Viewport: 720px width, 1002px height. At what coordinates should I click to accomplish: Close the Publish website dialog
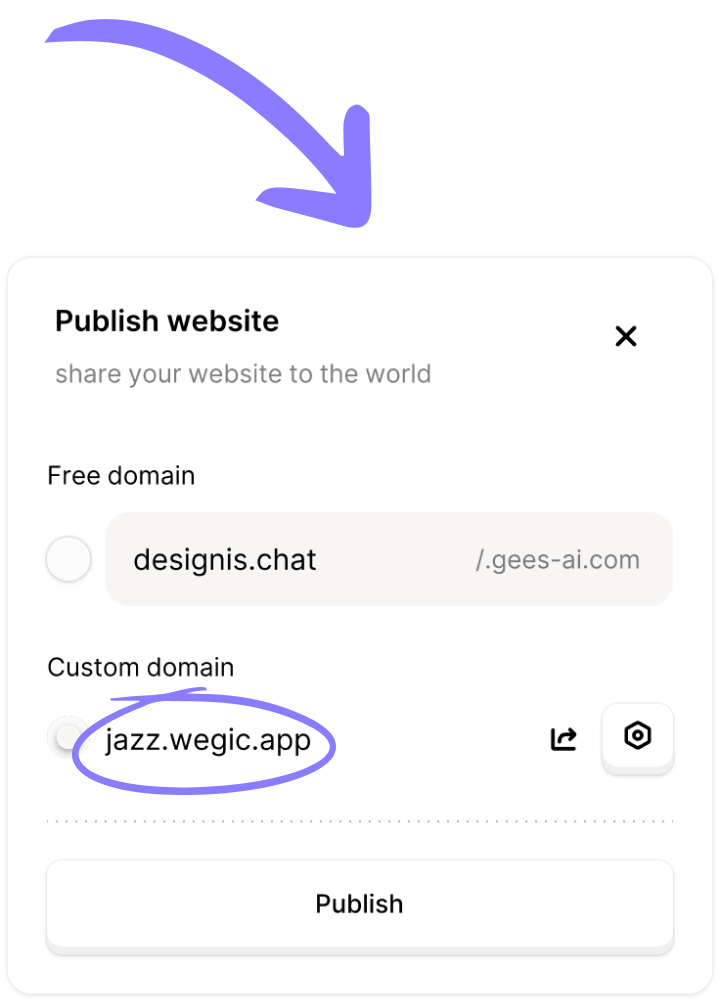point(625,335)
